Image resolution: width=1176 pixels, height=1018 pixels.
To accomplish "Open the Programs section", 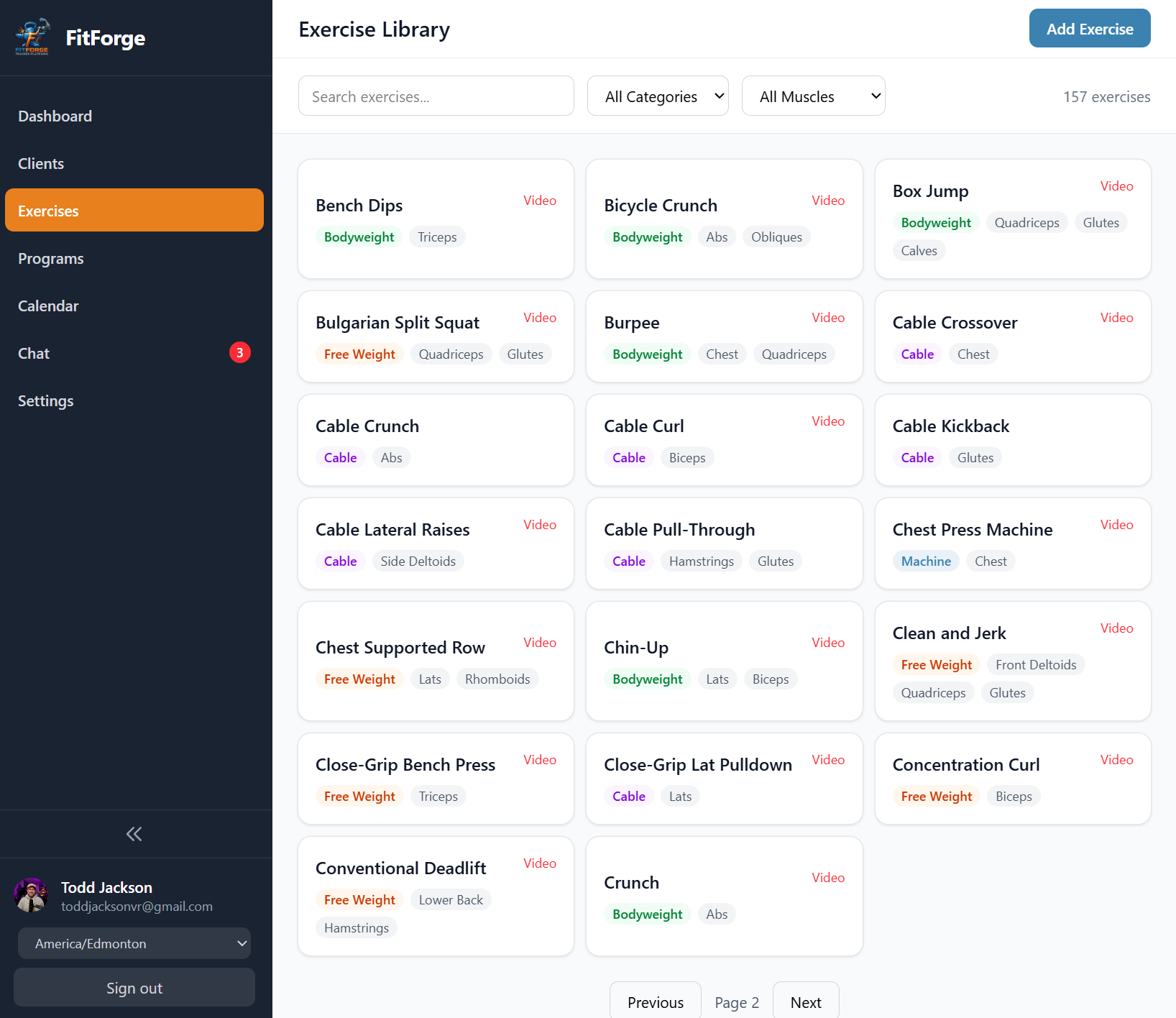I will (x=50, y=258).
